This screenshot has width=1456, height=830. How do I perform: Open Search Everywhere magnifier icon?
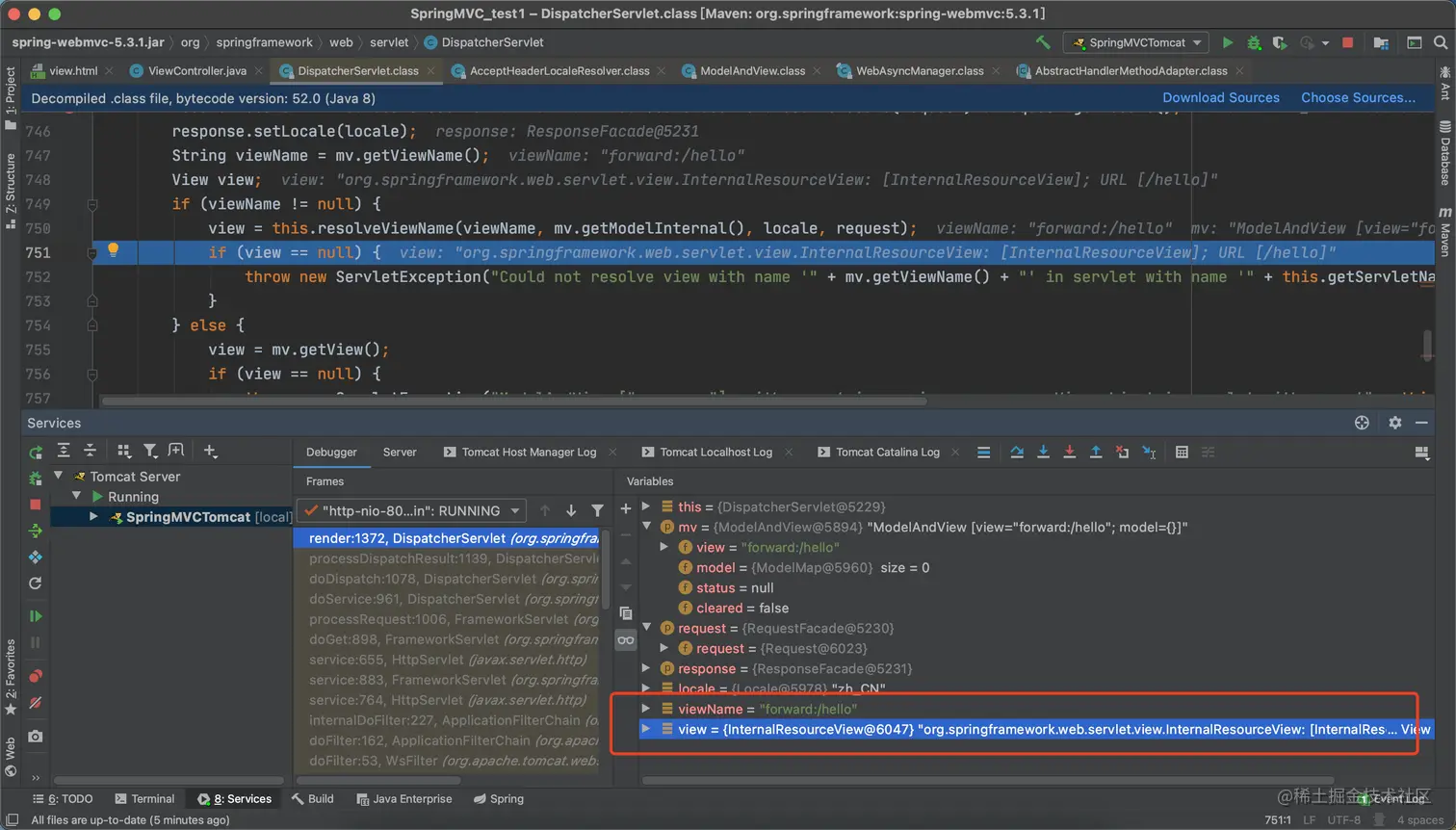tap(1441, 42)
